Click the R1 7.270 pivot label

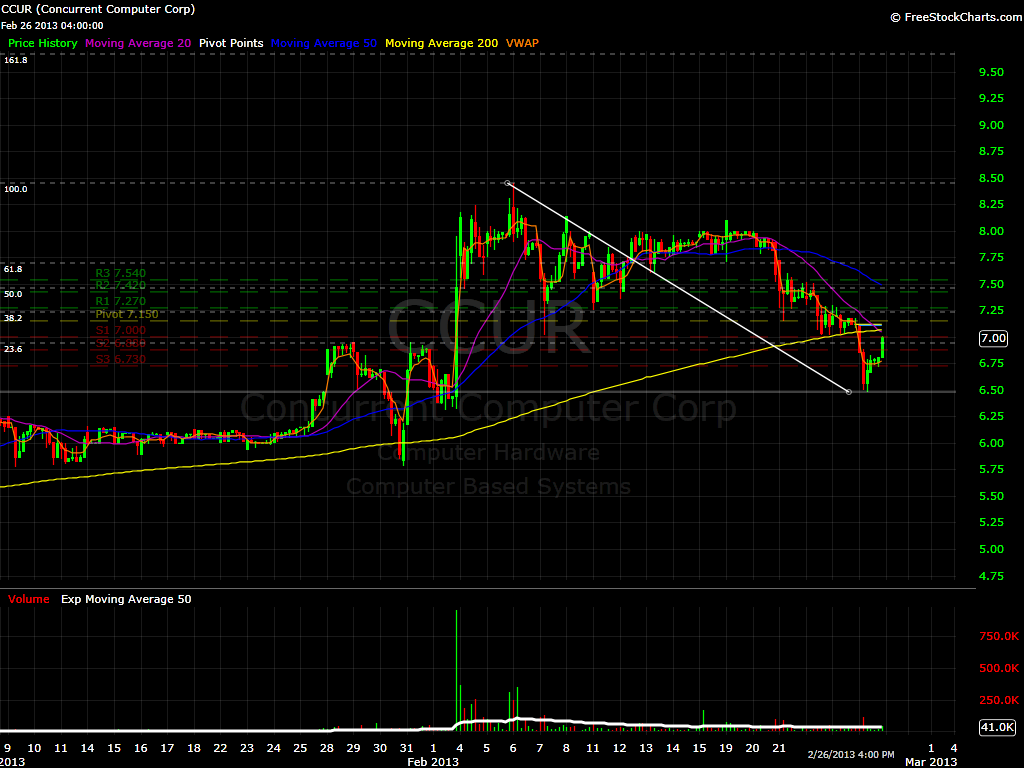pos(121,301)
